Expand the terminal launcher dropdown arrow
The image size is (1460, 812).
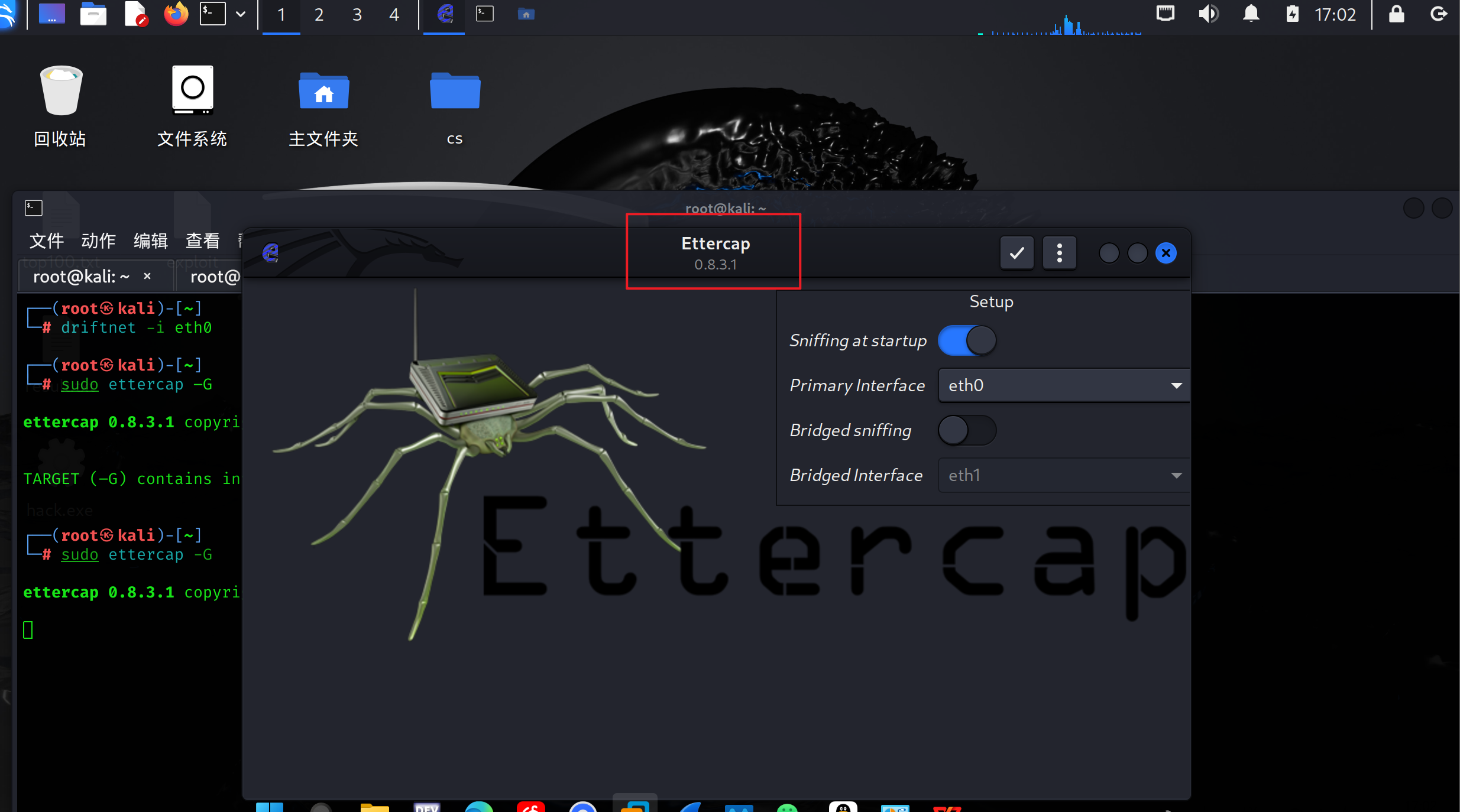point(241,14)
